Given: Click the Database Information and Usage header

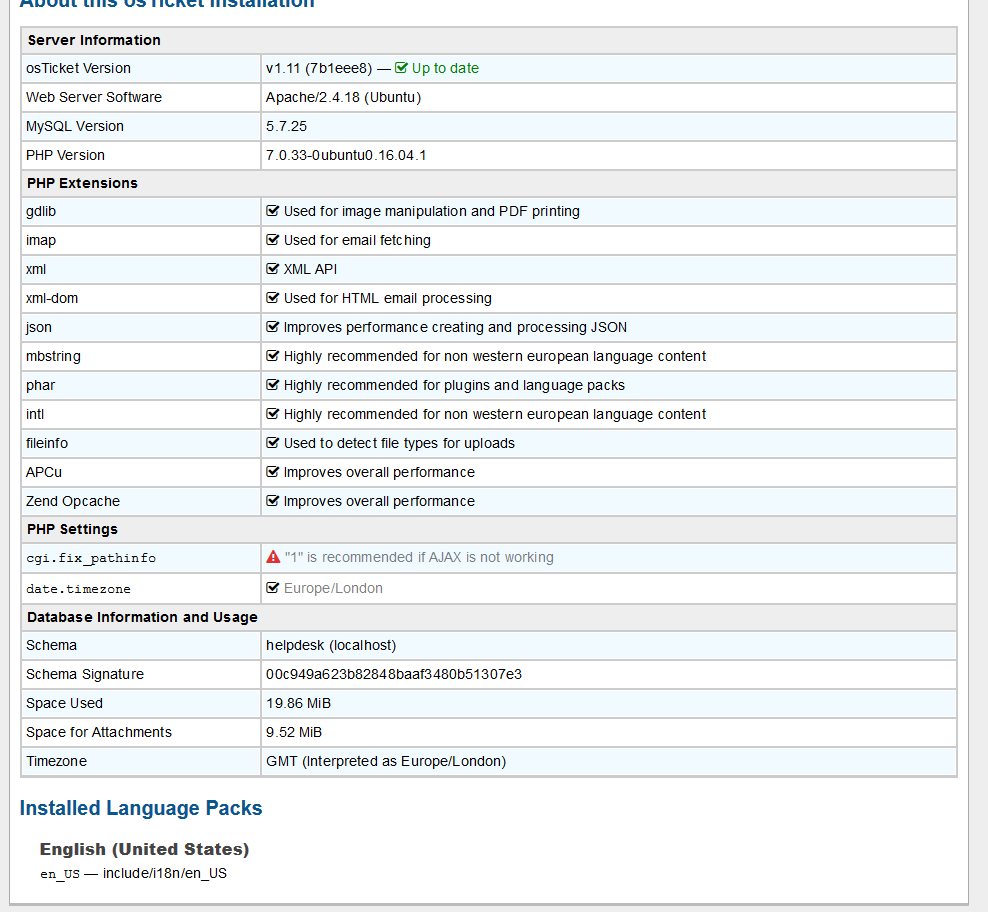Looking at the screenshot, I should [142, 617].
